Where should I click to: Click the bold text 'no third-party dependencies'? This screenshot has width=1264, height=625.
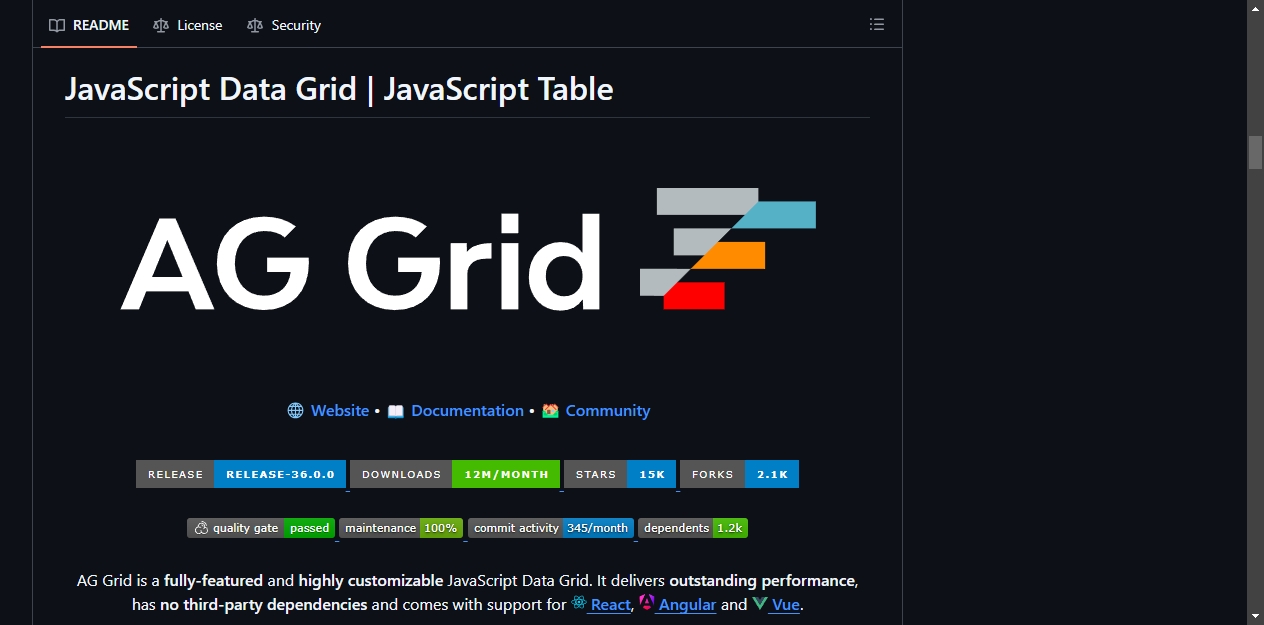pyautogui.click(x=264, y=605)
